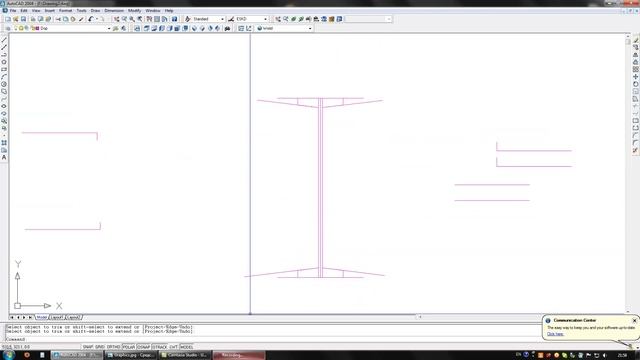
Task: Open the Windows Start button
Action: click(8, 355)
